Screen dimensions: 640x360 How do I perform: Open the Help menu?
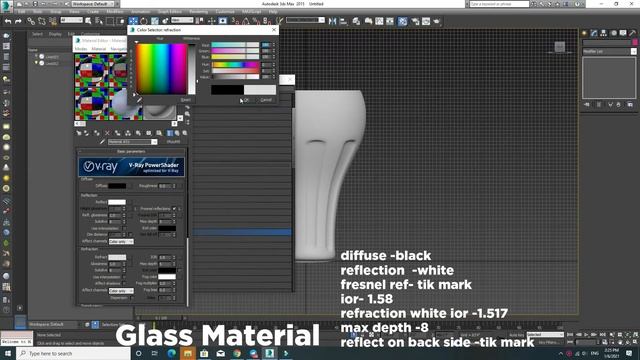pyautogui.click(x=273, y=12)
